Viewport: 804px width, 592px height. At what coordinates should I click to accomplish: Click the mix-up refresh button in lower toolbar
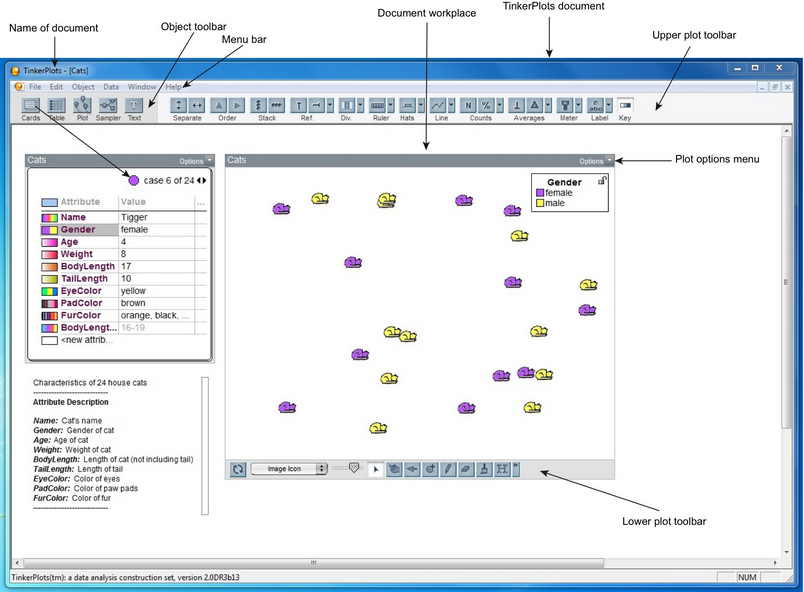coord(238,469)
